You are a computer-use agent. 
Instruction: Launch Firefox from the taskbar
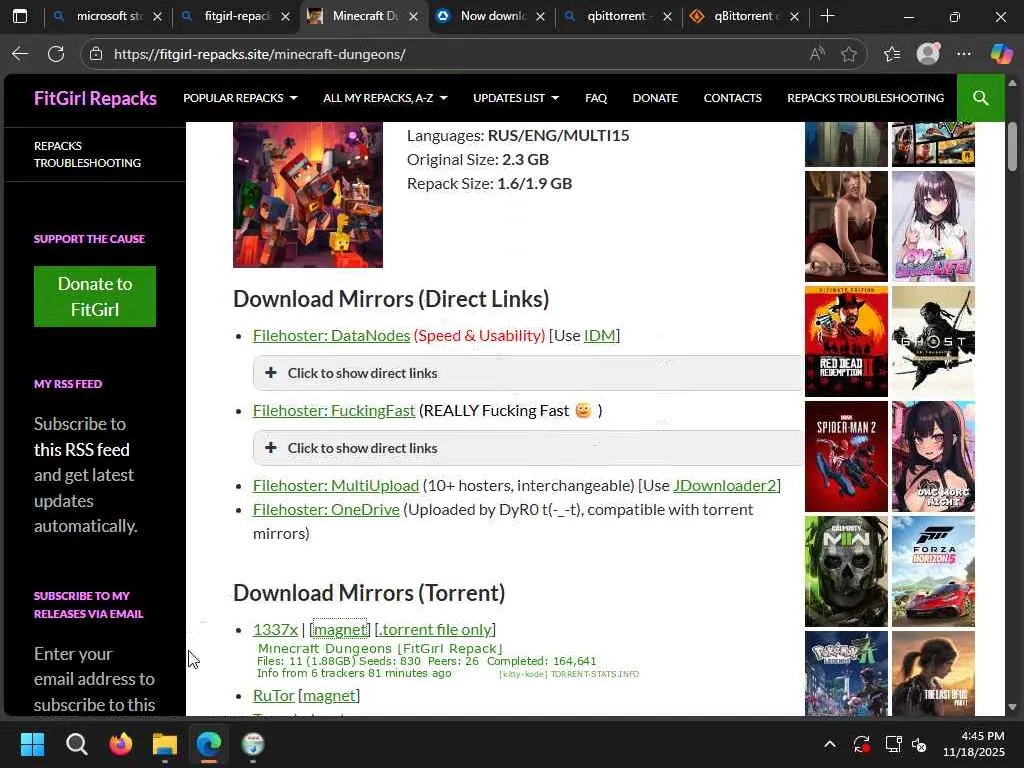tap(121, 744)
